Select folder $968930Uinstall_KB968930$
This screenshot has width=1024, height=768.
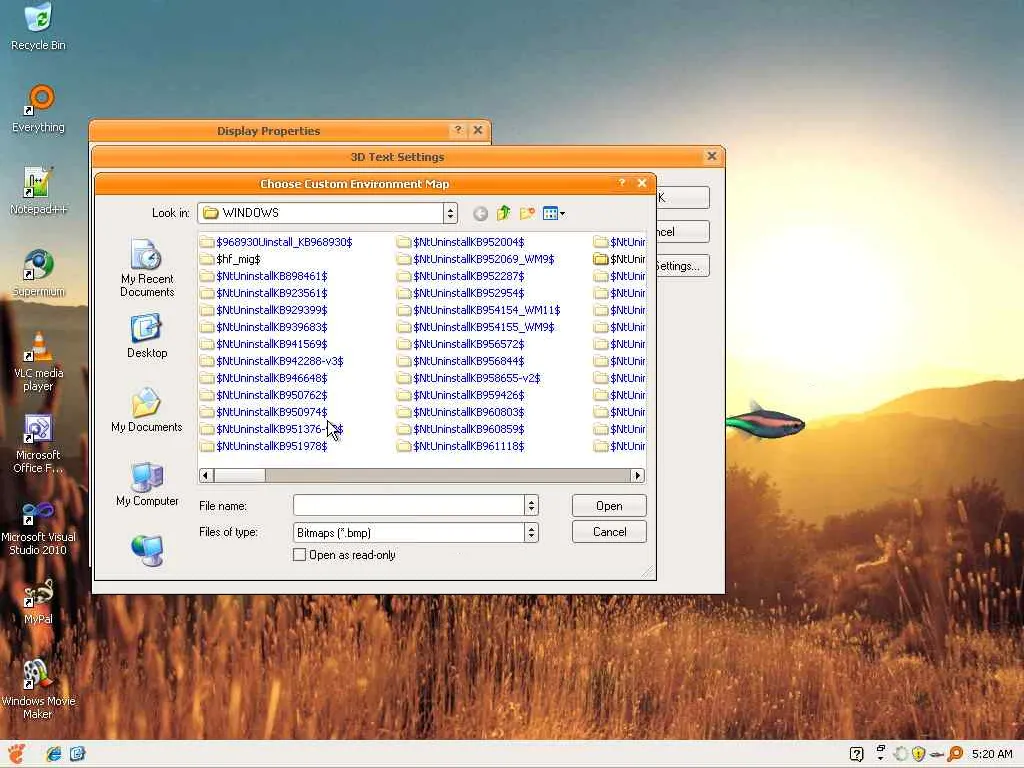coord(276,242)
